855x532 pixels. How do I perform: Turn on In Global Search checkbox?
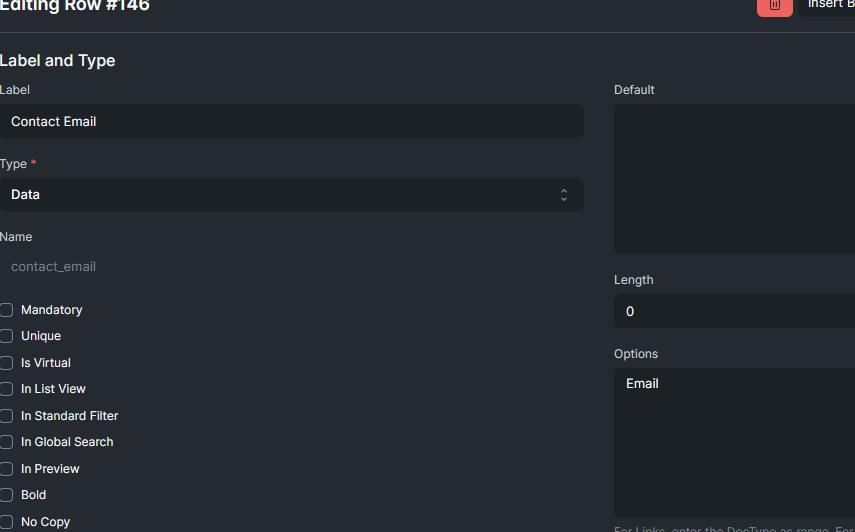(7, 442)
